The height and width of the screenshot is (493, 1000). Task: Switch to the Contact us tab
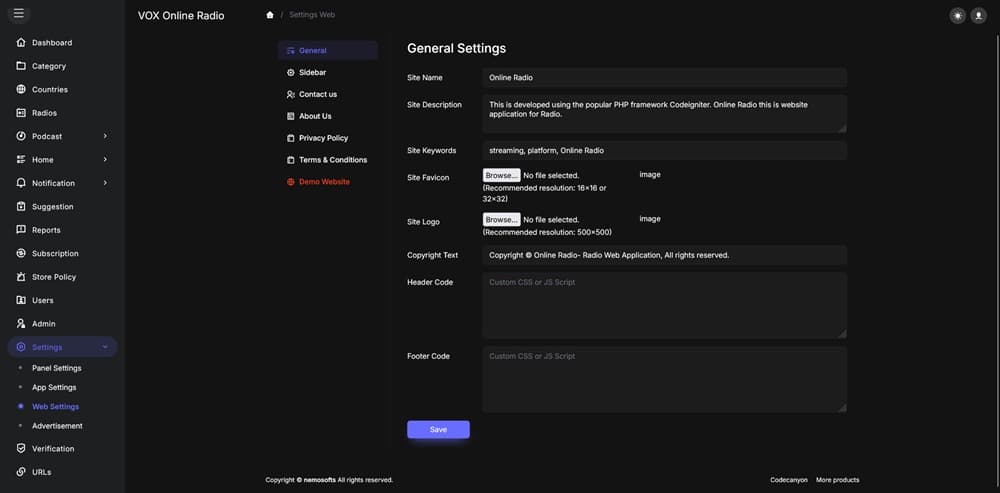[317, 94]
